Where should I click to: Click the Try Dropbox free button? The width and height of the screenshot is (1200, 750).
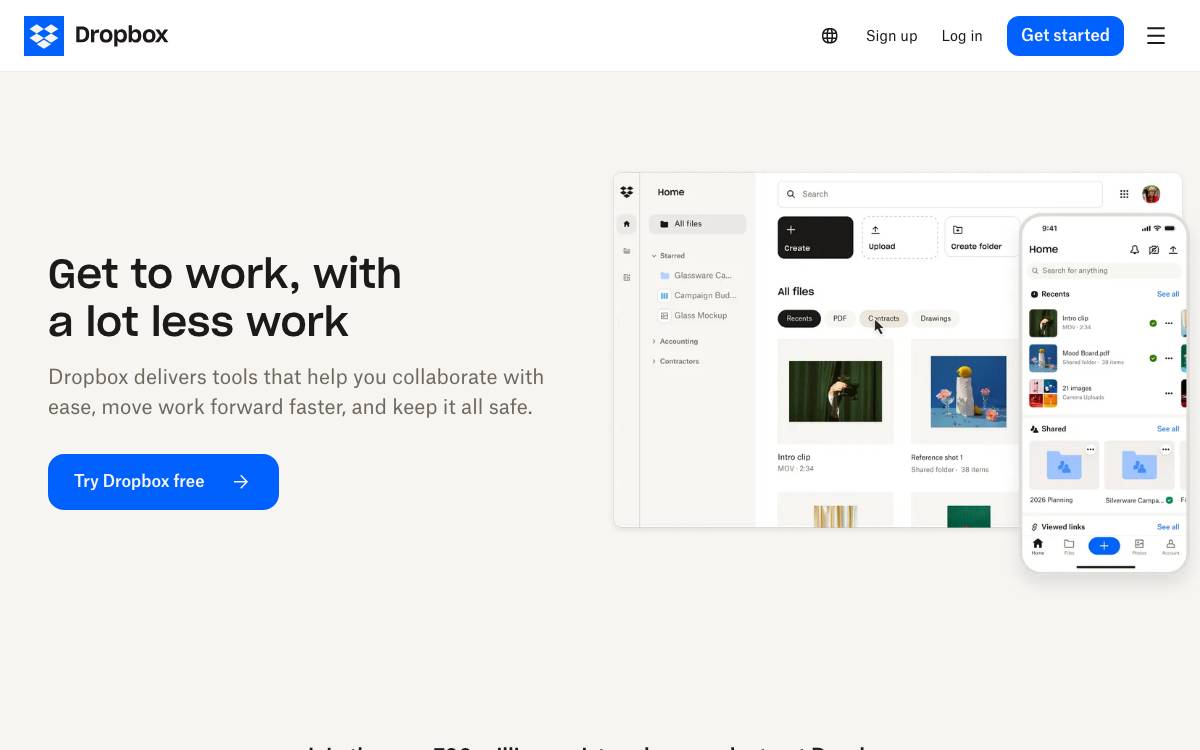click(x=163, y=482)
